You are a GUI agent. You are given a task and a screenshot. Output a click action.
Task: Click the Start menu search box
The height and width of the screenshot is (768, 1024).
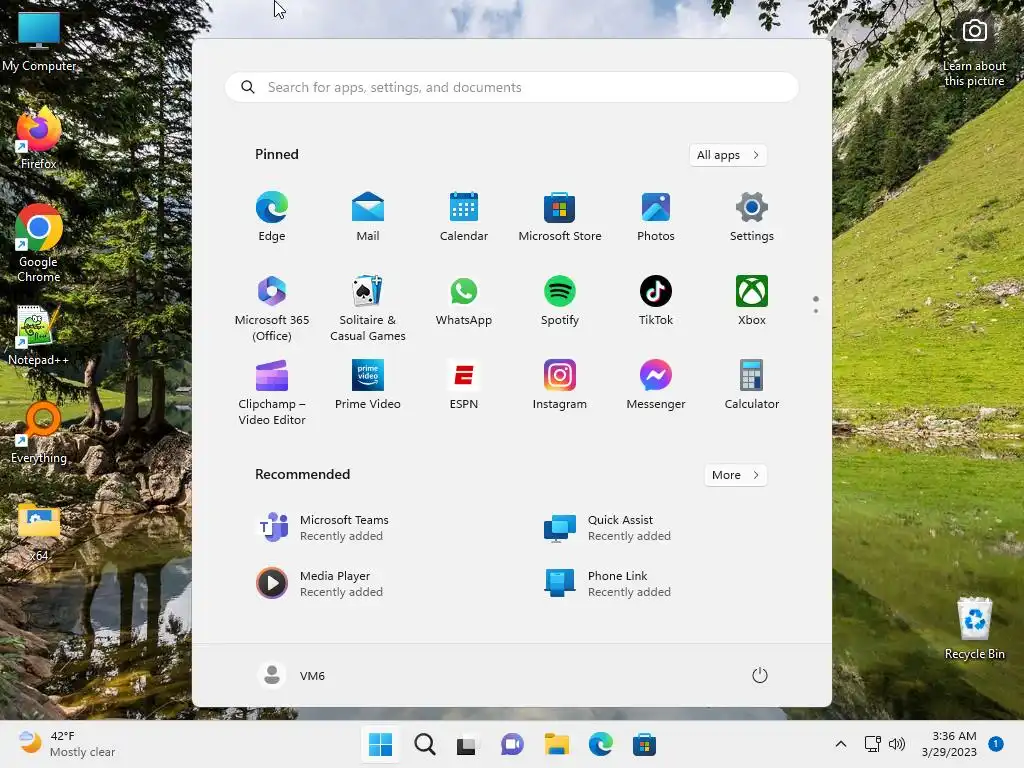pos(511,87)
